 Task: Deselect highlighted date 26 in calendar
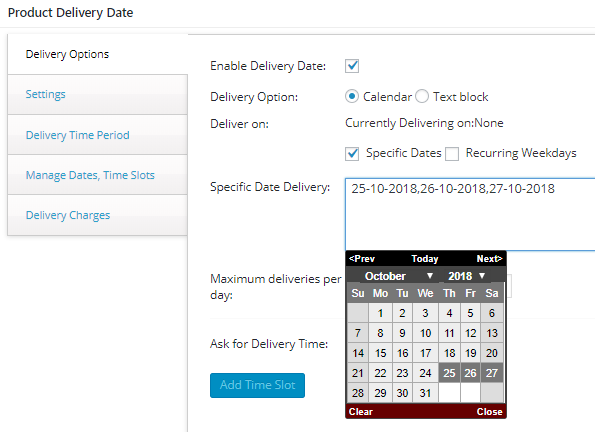click(470, 373)
